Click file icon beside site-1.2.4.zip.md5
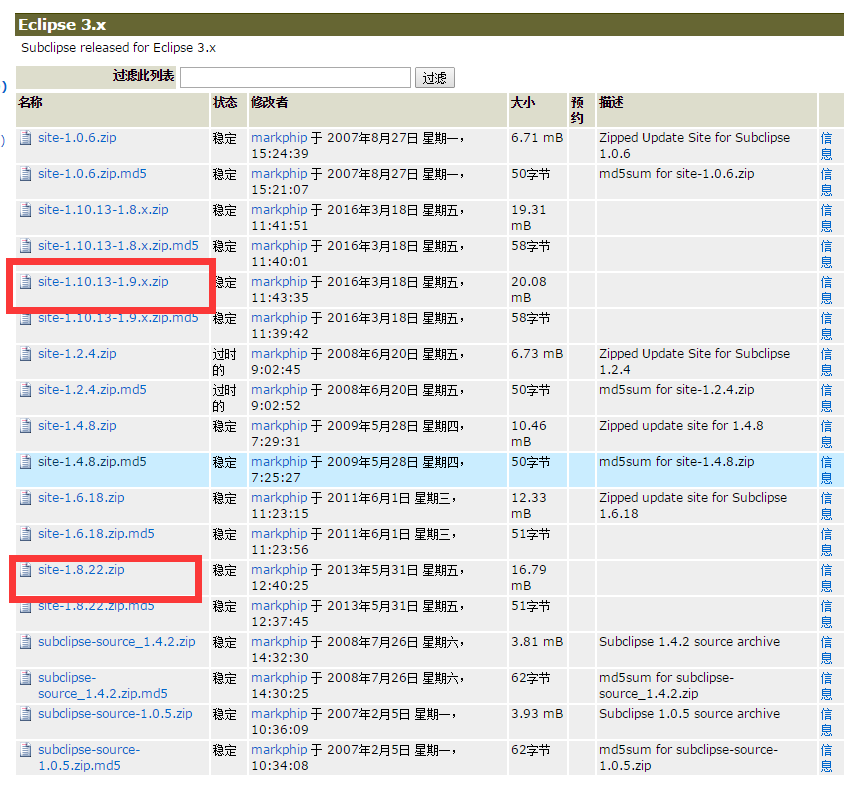 (25, 390)
